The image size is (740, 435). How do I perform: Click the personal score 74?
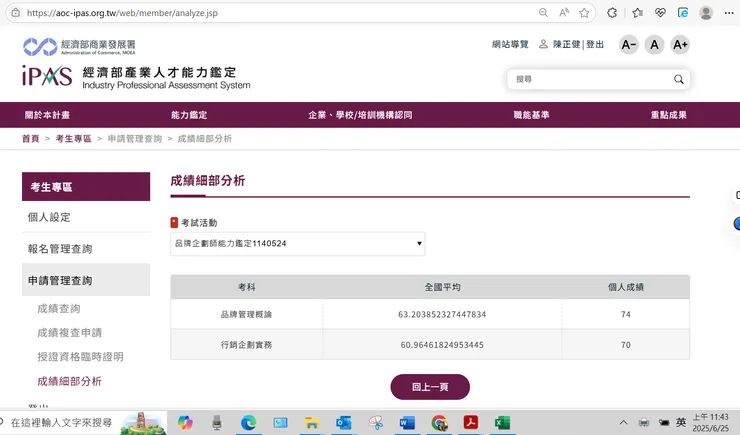tap(626, 314)
